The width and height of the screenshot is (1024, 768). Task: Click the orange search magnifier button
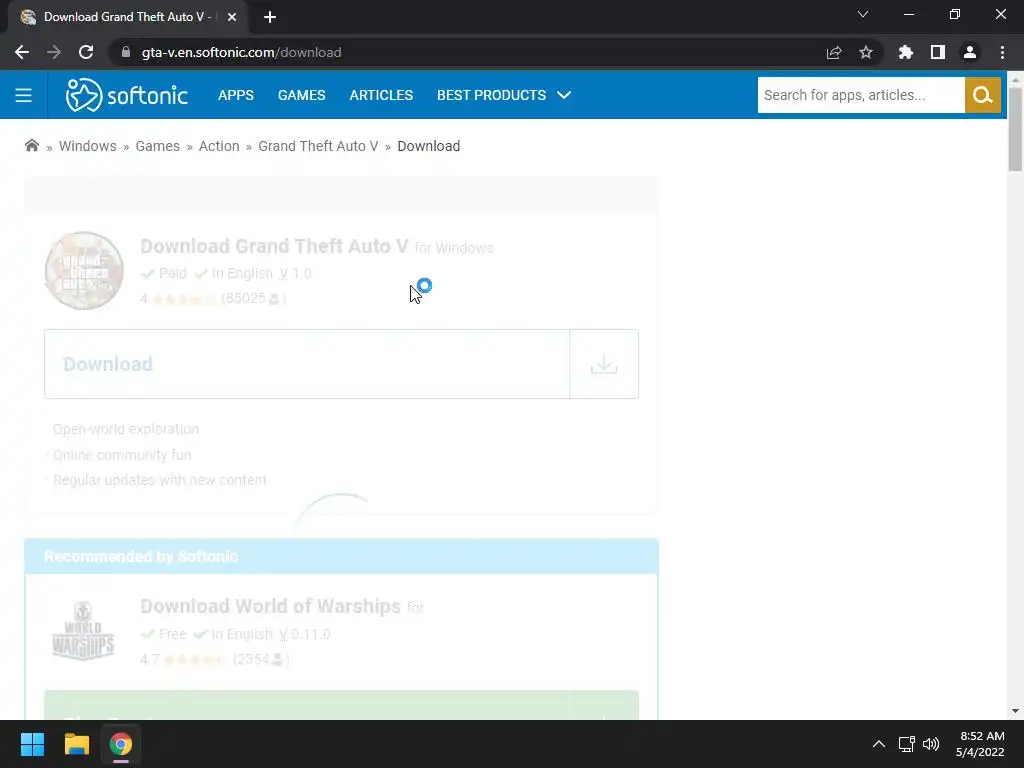click(982, 95)
